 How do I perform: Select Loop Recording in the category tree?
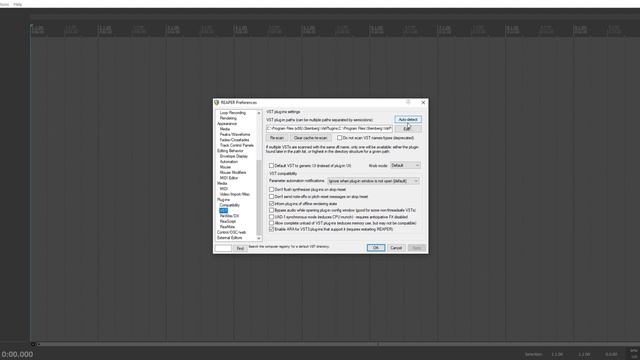pos(233,113)
